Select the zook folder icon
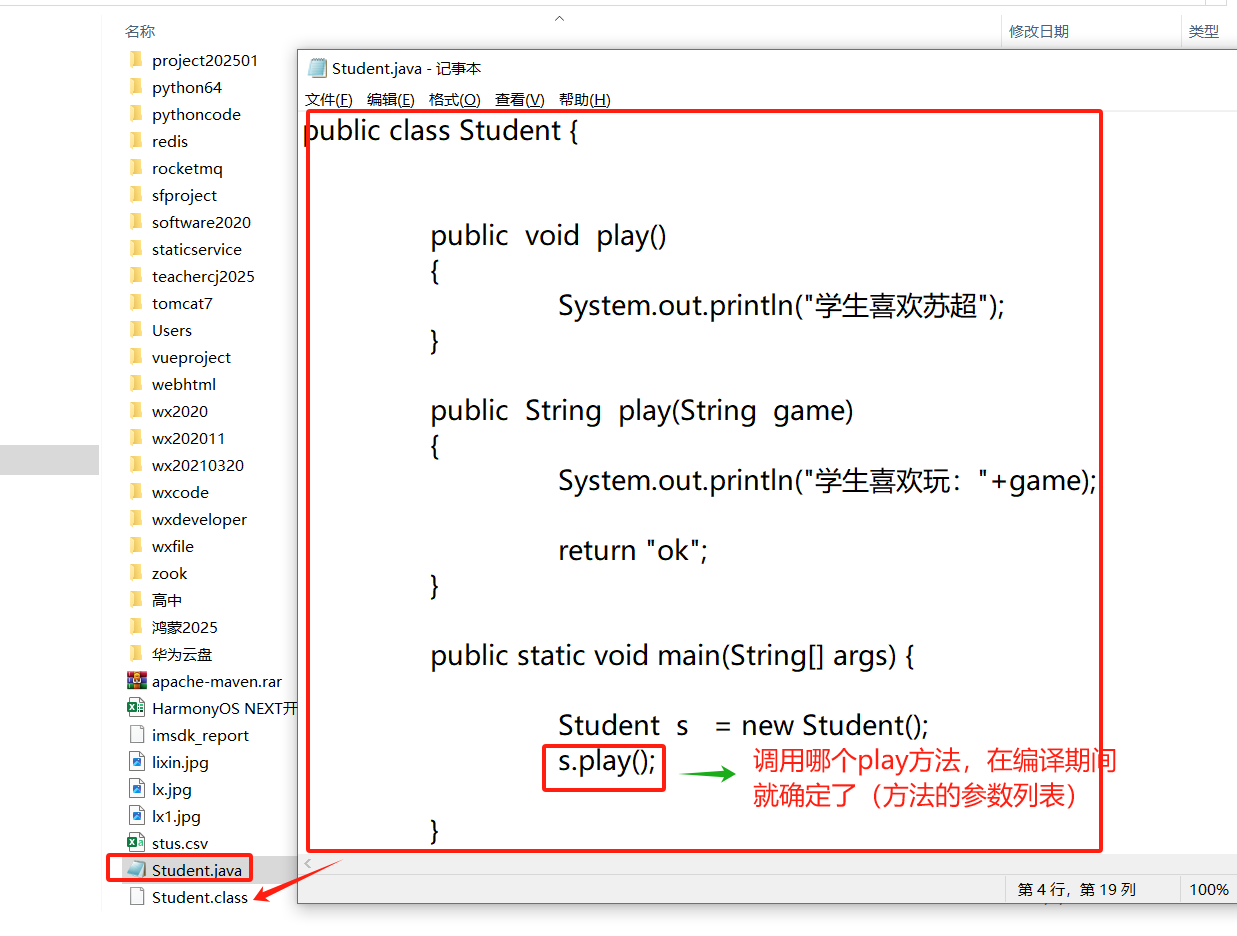Screen dimensions: 1237x936 click(x=136, y=573)
